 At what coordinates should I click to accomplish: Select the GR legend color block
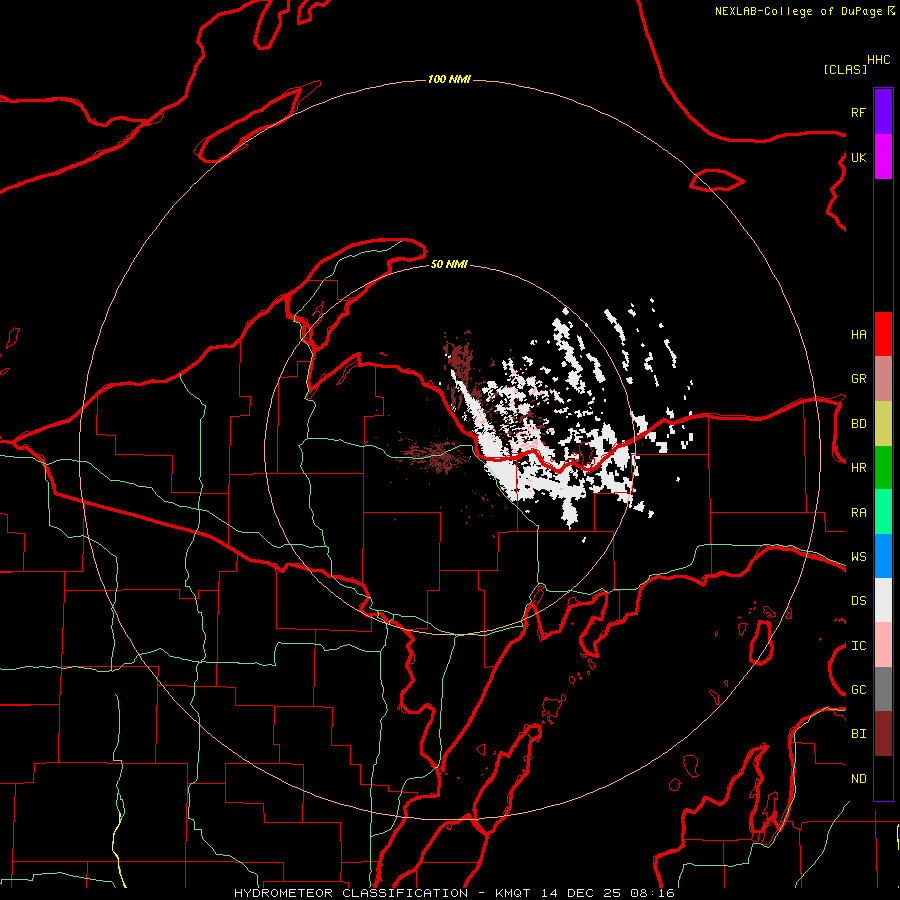[883, 378]
